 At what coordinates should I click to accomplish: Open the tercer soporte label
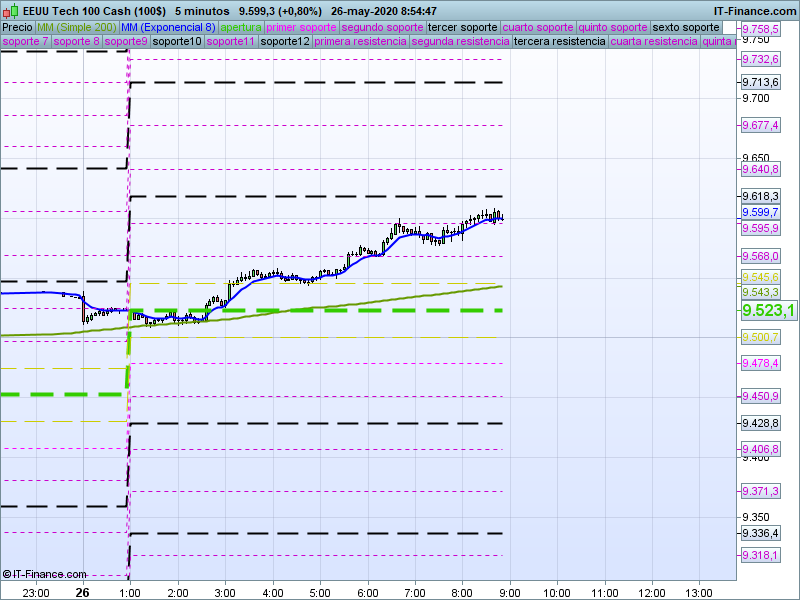462,27
